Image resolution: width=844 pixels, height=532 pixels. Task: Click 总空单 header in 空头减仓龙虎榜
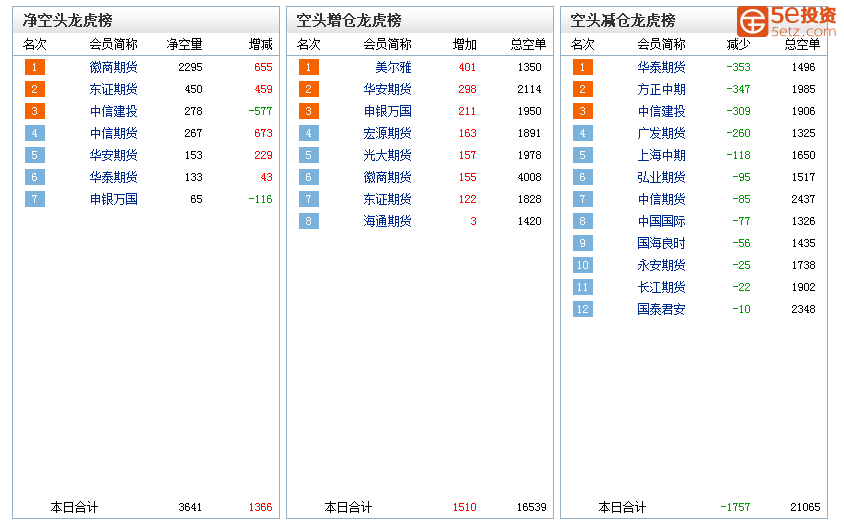(x=802, y=44)
